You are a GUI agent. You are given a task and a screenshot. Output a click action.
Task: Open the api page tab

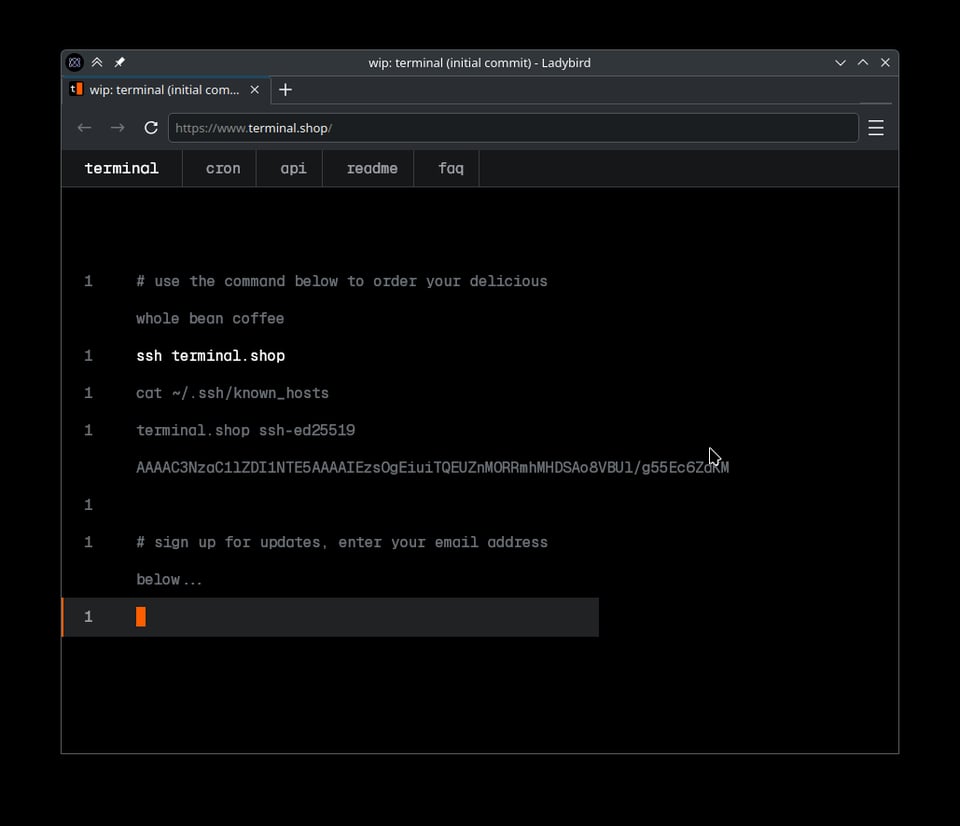tap(293, 168)
